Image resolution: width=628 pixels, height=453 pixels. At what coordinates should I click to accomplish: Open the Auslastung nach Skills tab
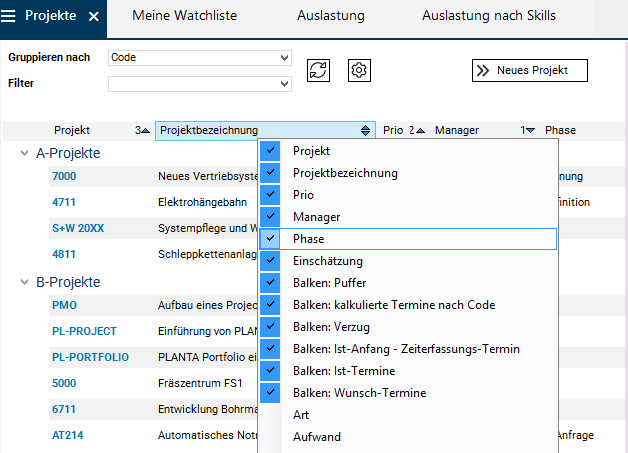489,16
